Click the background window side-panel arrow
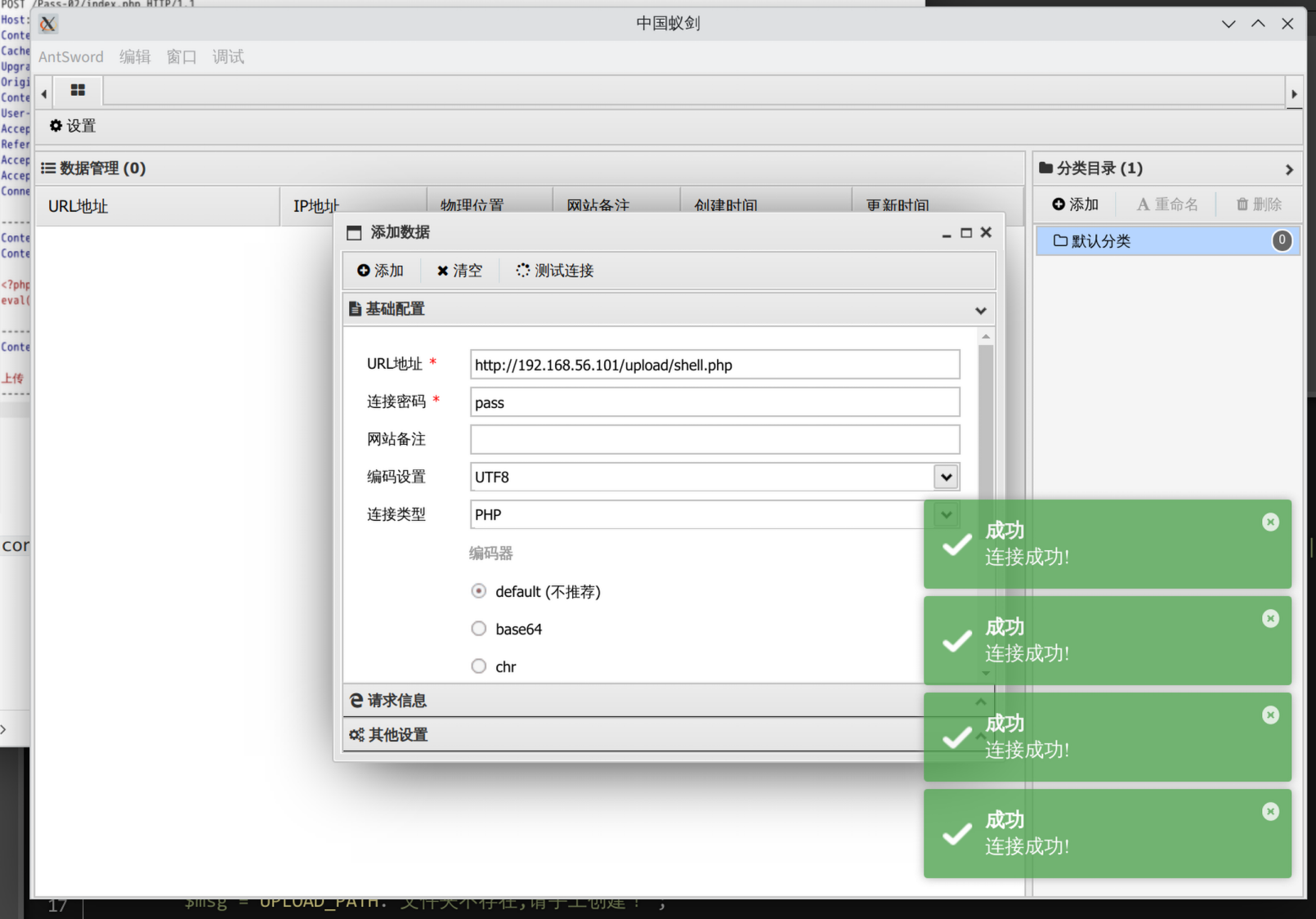 coord(3,729)
